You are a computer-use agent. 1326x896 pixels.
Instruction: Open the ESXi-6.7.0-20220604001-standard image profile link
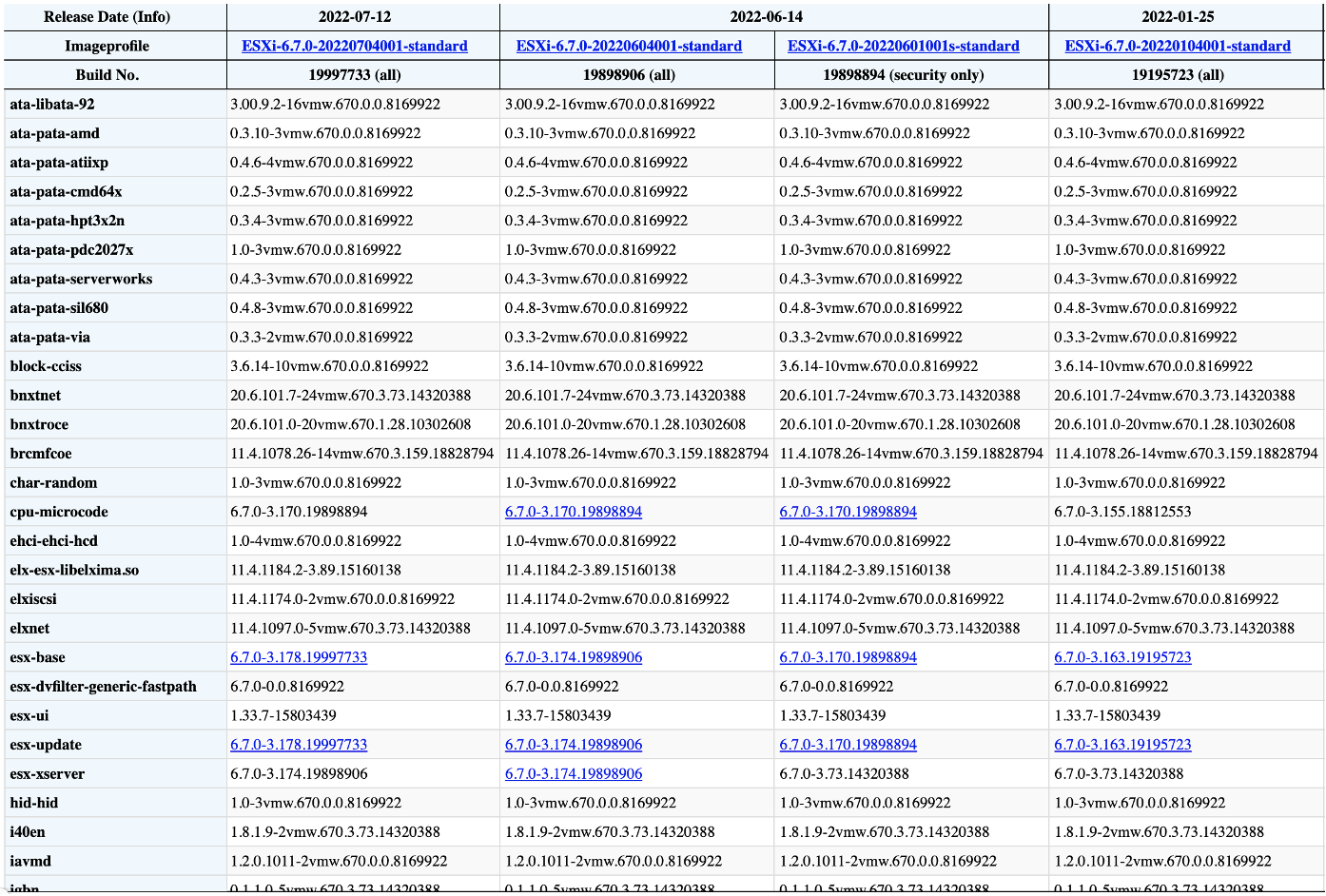click(x=629, y=46)
